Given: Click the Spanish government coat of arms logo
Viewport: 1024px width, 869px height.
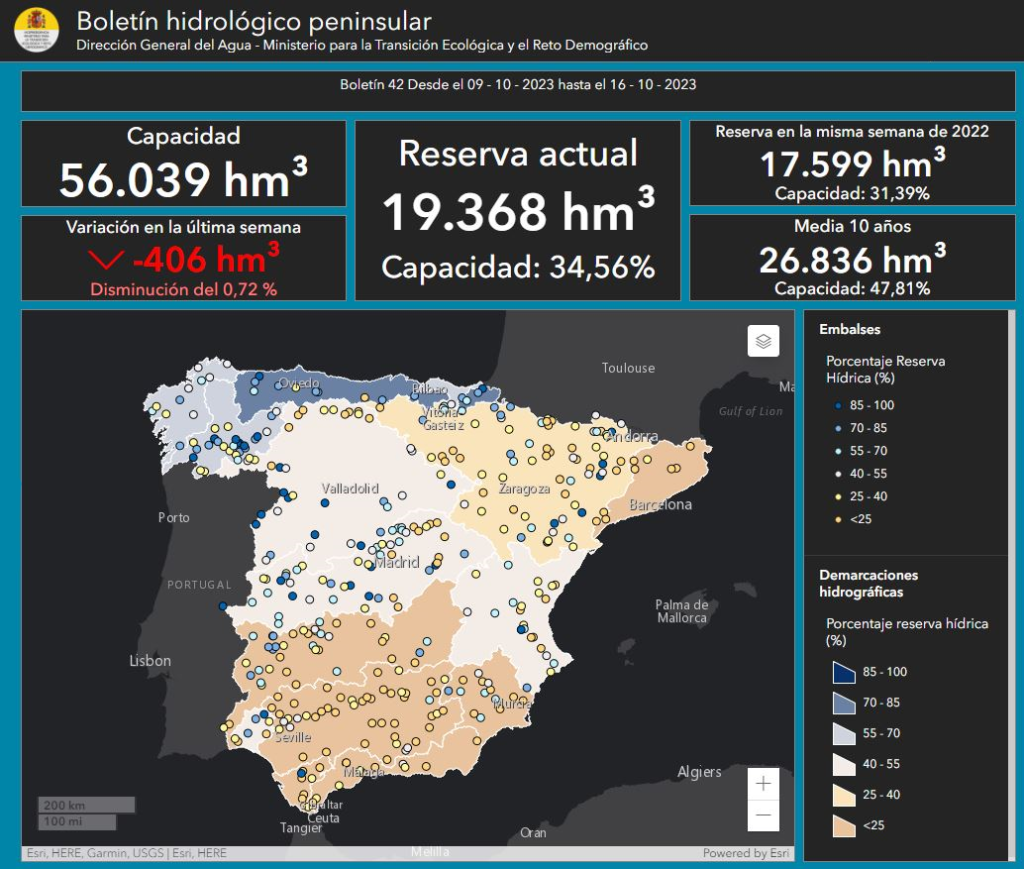Looking at the screenshot, I should pos(37,30).
